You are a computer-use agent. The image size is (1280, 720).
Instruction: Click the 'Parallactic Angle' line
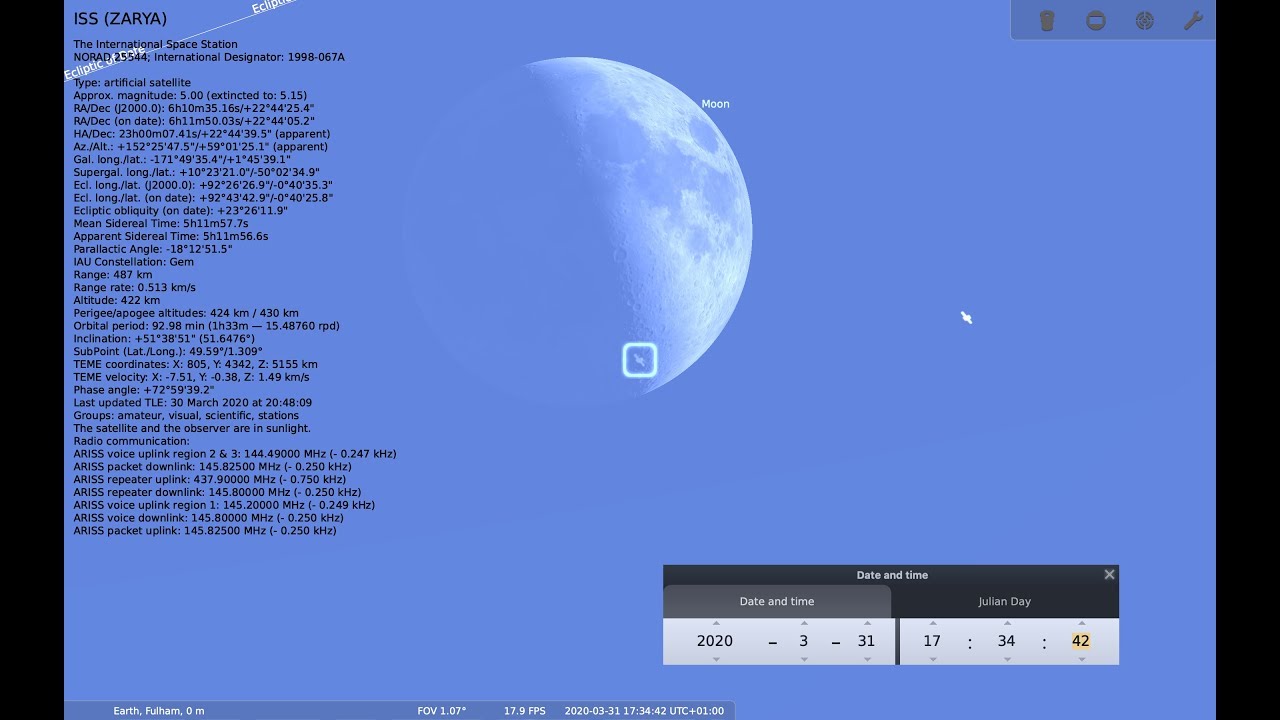pos(153,249)
